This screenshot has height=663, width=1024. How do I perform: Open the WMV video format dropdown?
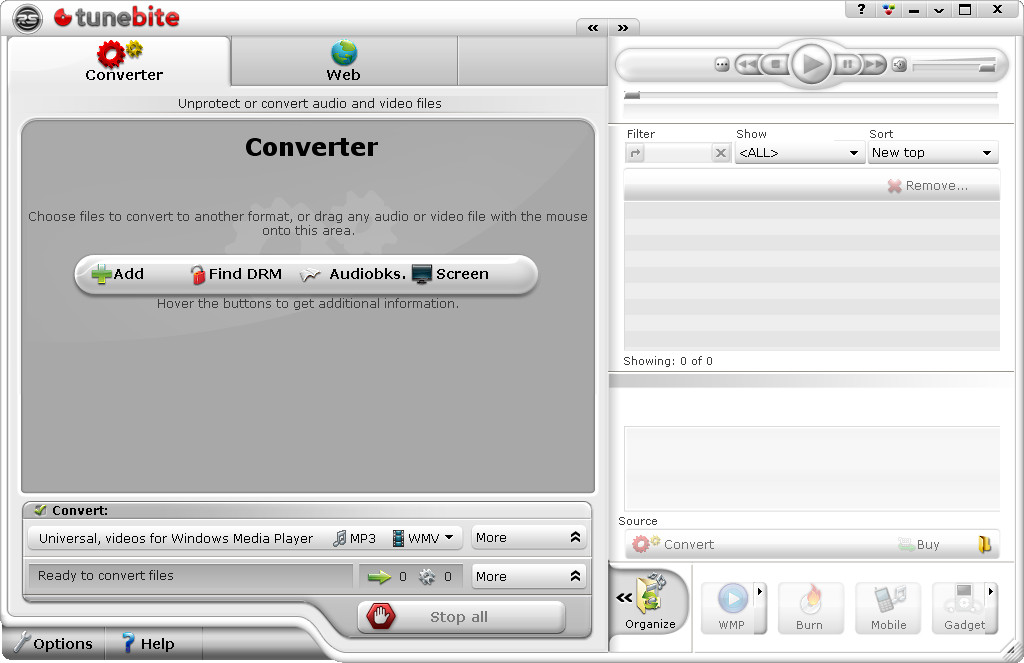point(424,538)
